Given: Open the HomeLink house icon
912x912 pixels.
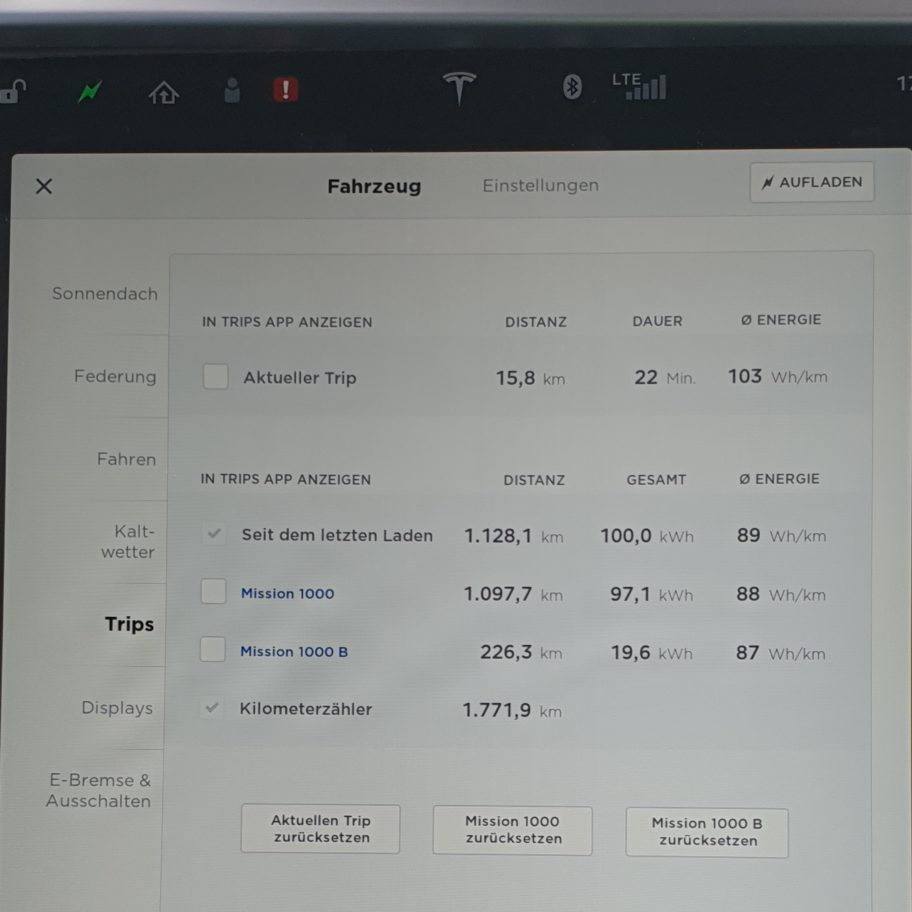Looking at the screenshot, I should 163,92.
